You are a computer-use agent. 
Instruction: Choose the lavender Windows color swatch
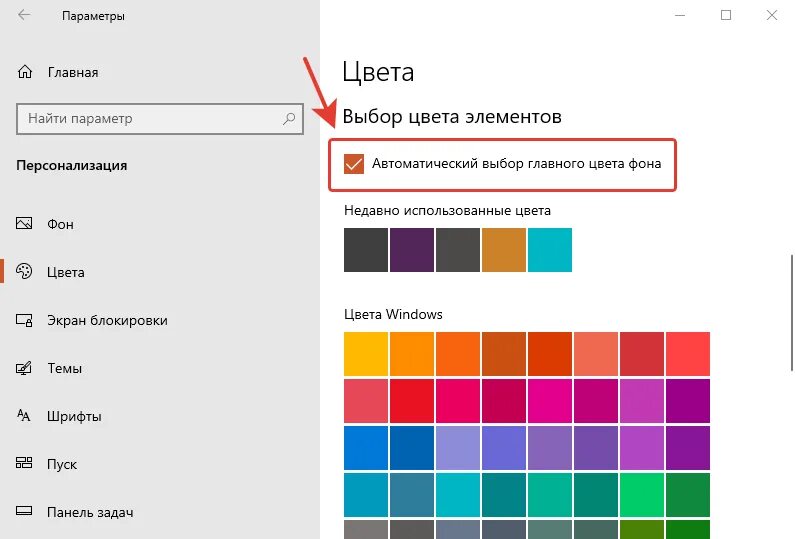[x=458, y=448]
